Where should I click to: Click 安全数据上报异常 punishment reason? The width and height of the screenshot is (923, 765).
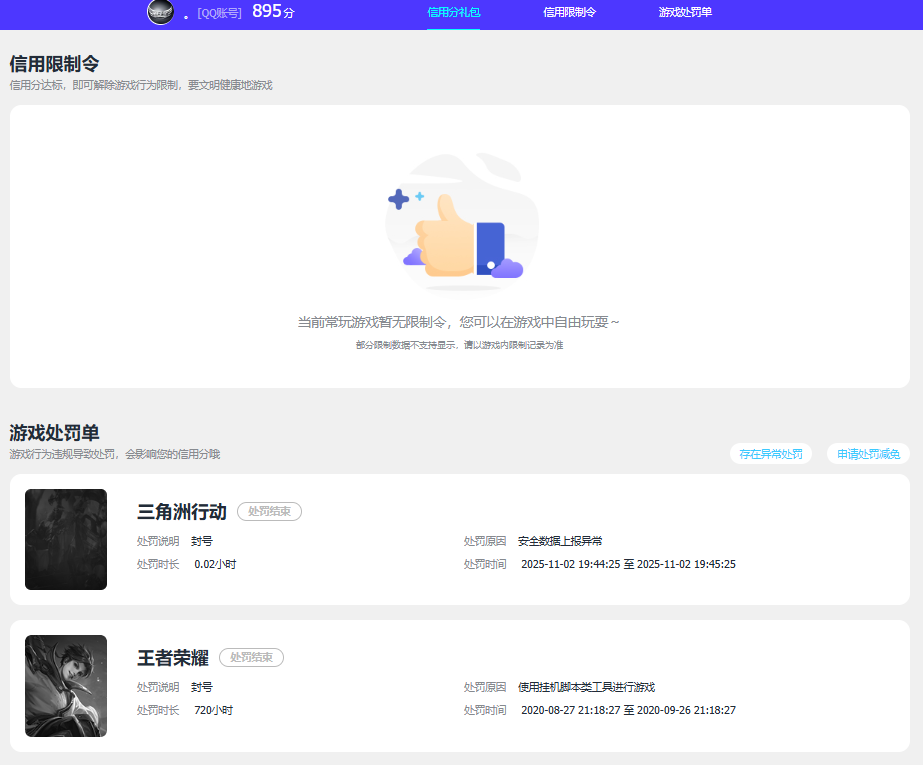[x=560, y=541]
